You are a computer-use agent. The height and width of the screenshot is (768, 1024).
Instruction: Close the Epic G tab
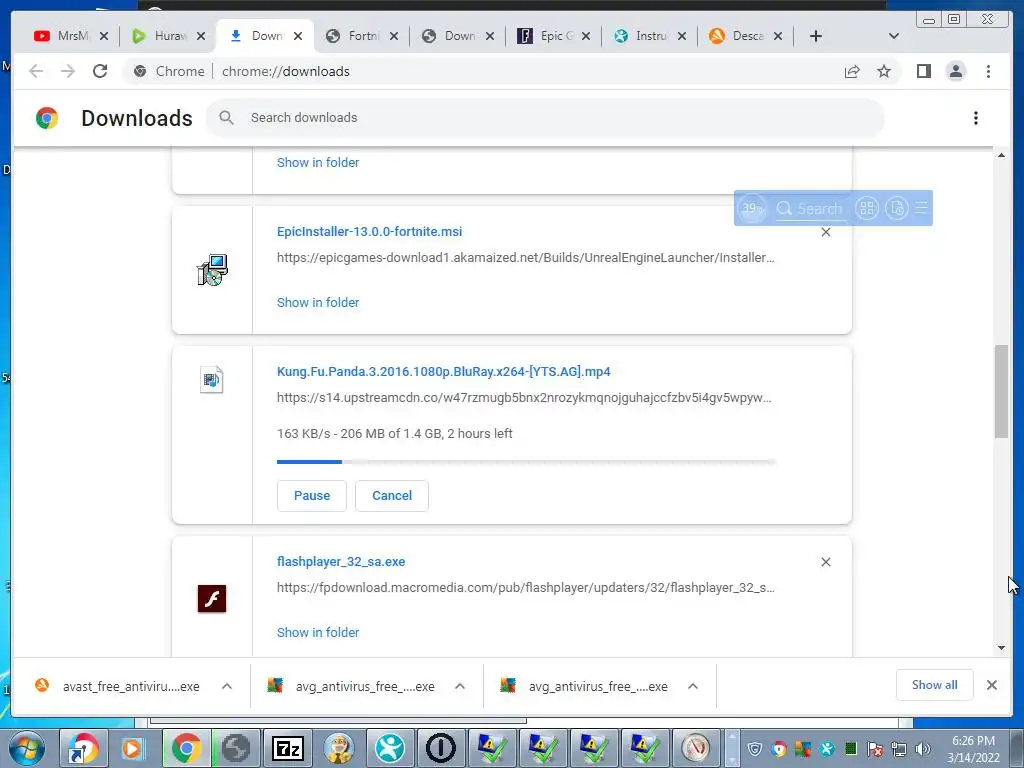(x=586, y=36)
